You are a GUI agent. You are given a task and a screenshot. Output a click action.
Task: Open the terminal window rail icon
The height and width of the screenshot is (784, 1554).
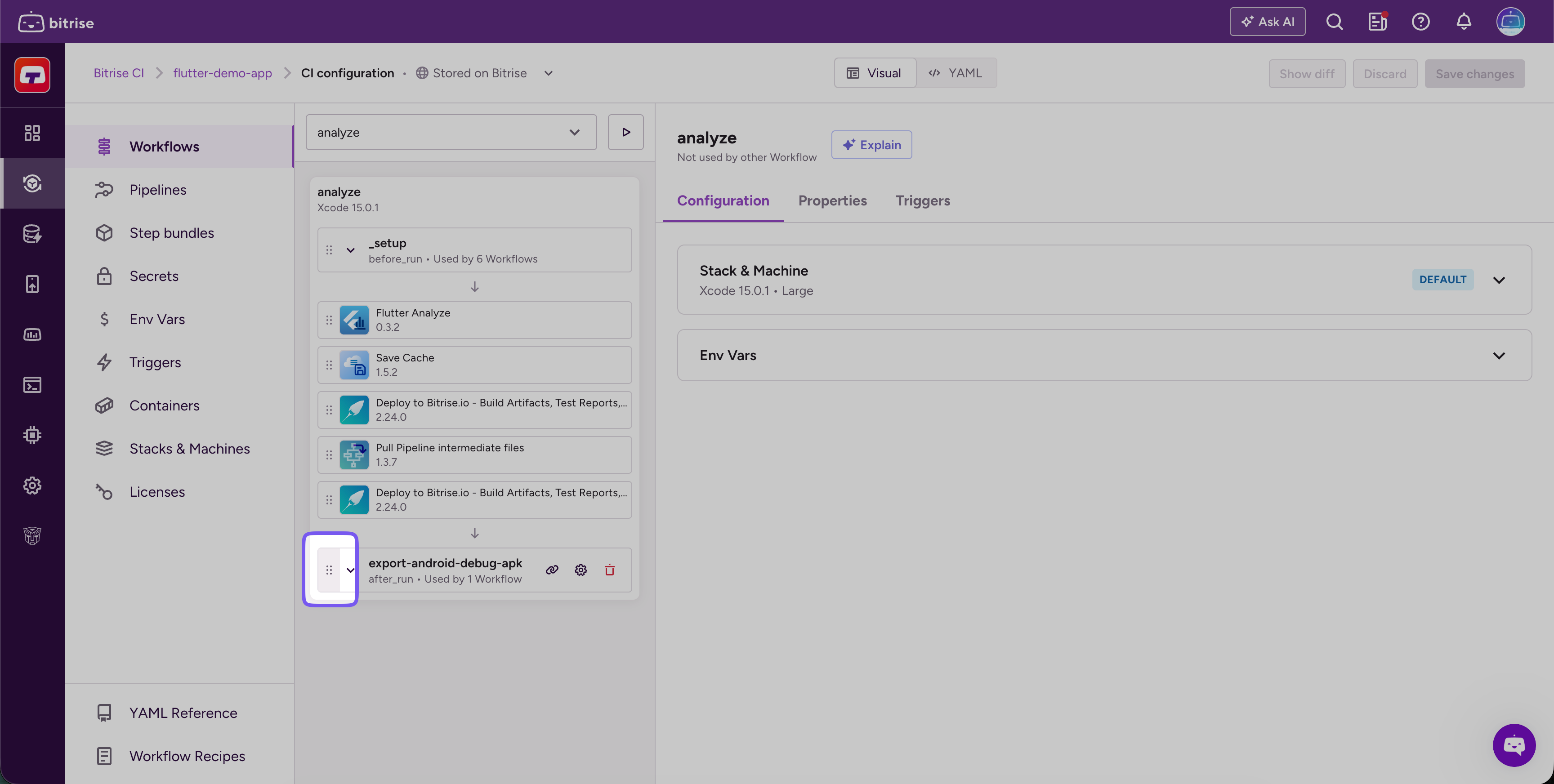[32, 385]
